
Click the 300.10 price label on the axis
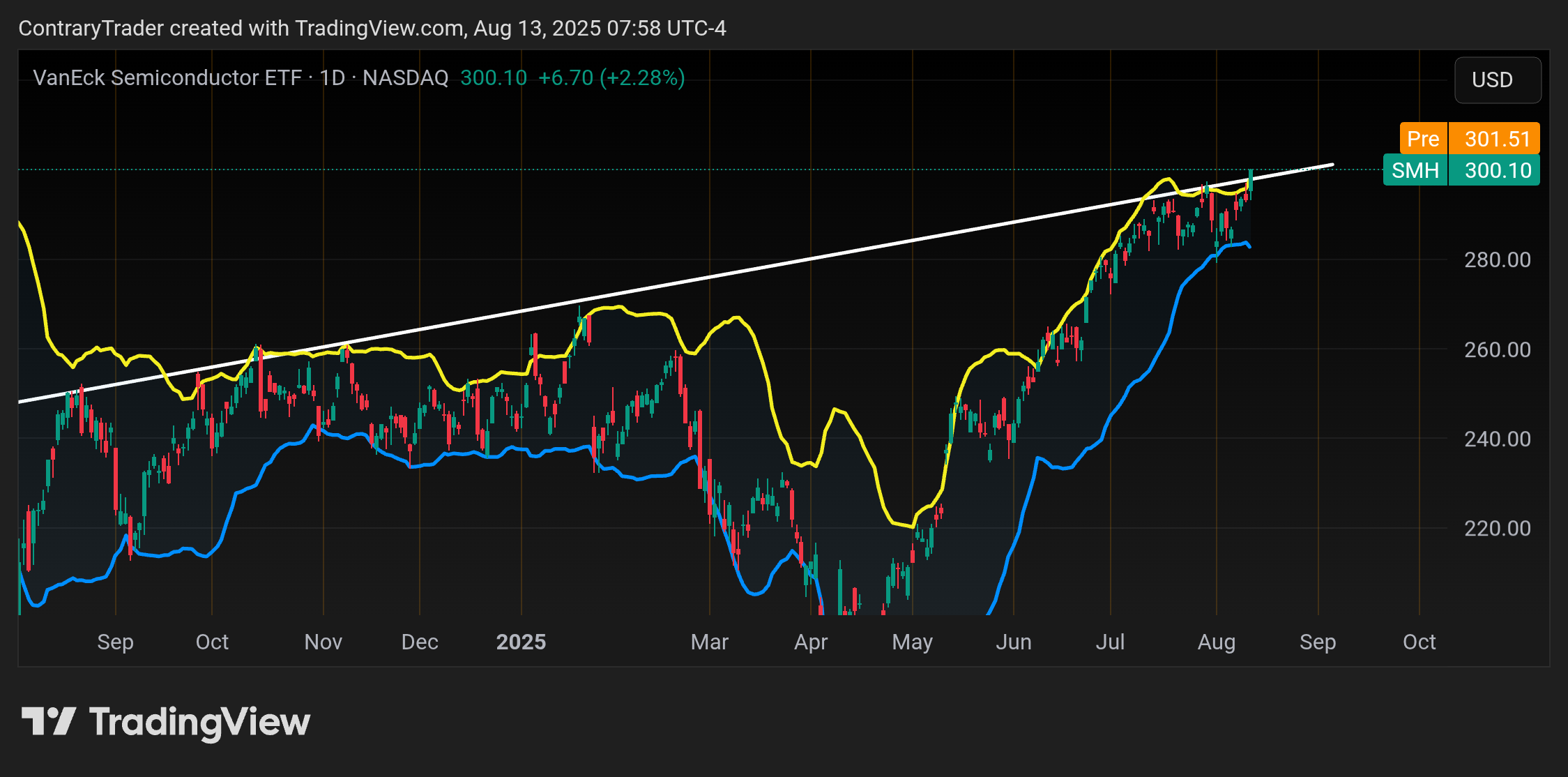pos(1497,170)
